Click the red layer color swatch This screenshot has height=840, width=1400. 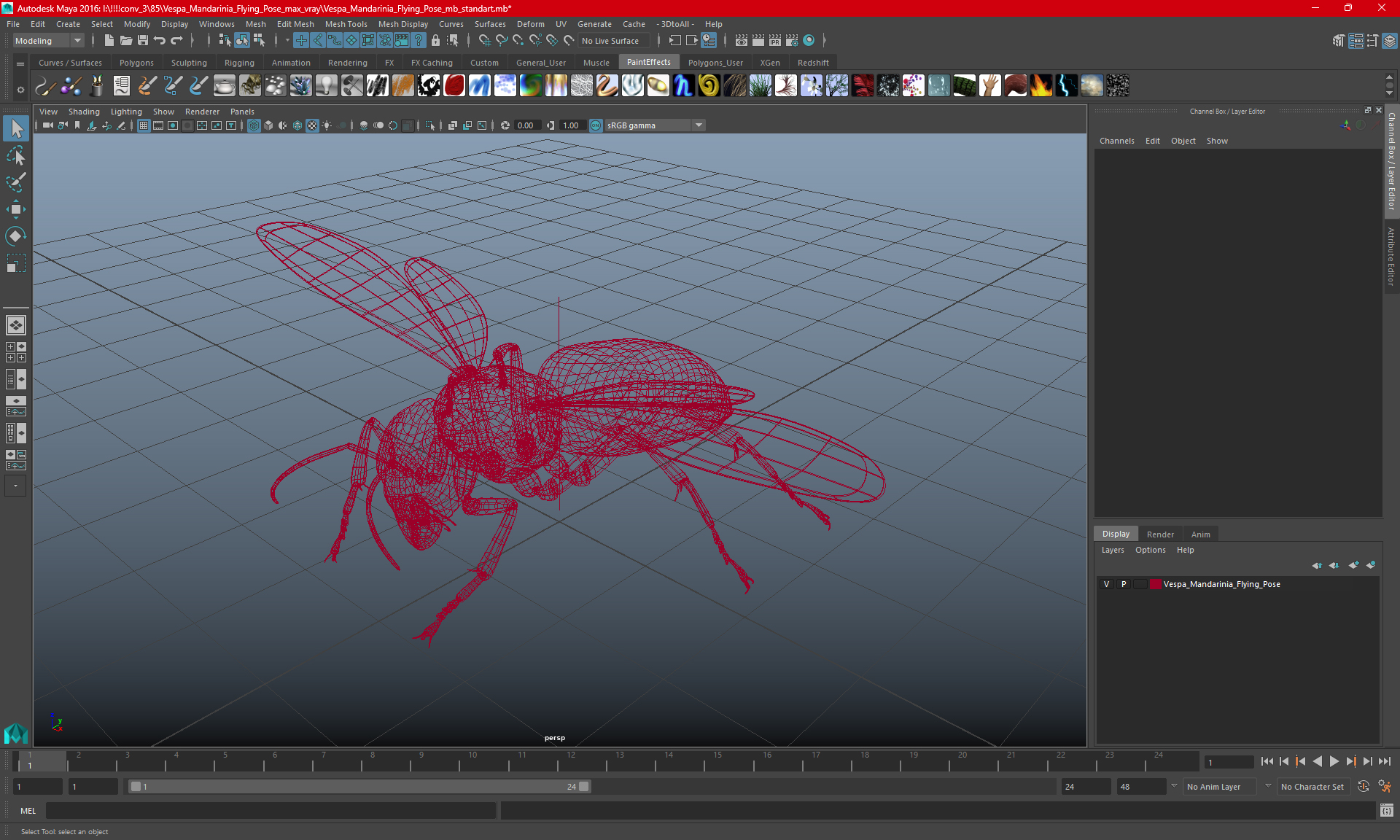click(x=1156, y=584)
